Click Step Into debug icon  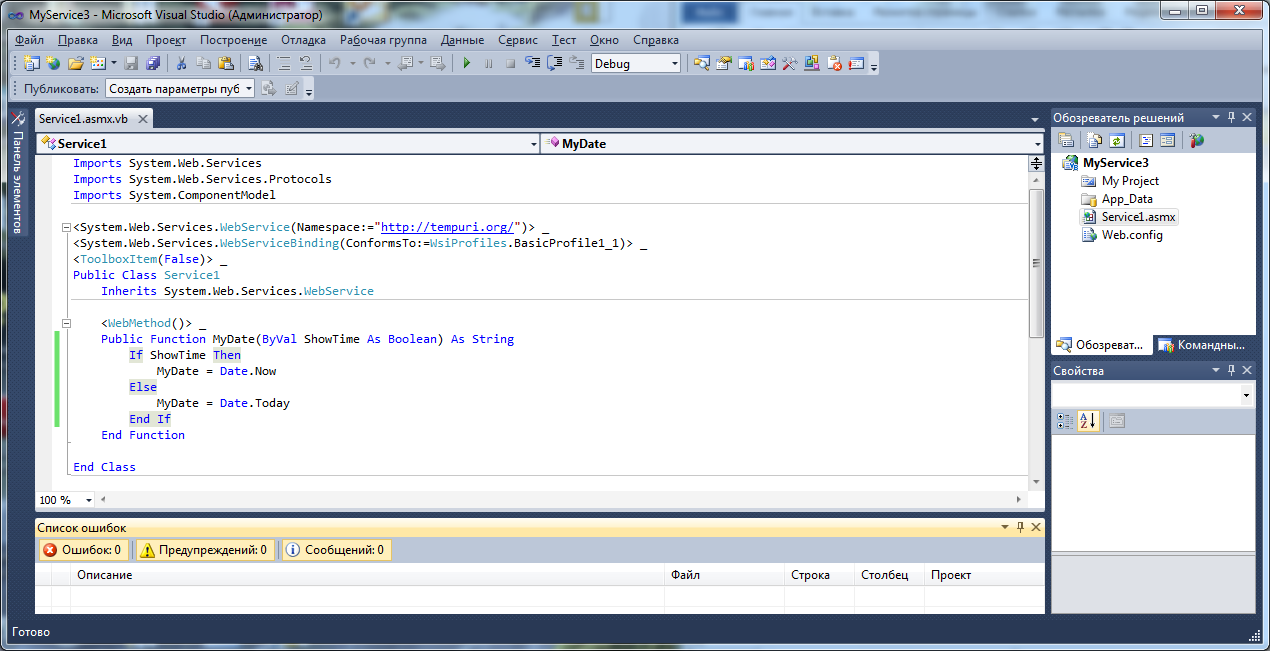[x=531, y=63]
